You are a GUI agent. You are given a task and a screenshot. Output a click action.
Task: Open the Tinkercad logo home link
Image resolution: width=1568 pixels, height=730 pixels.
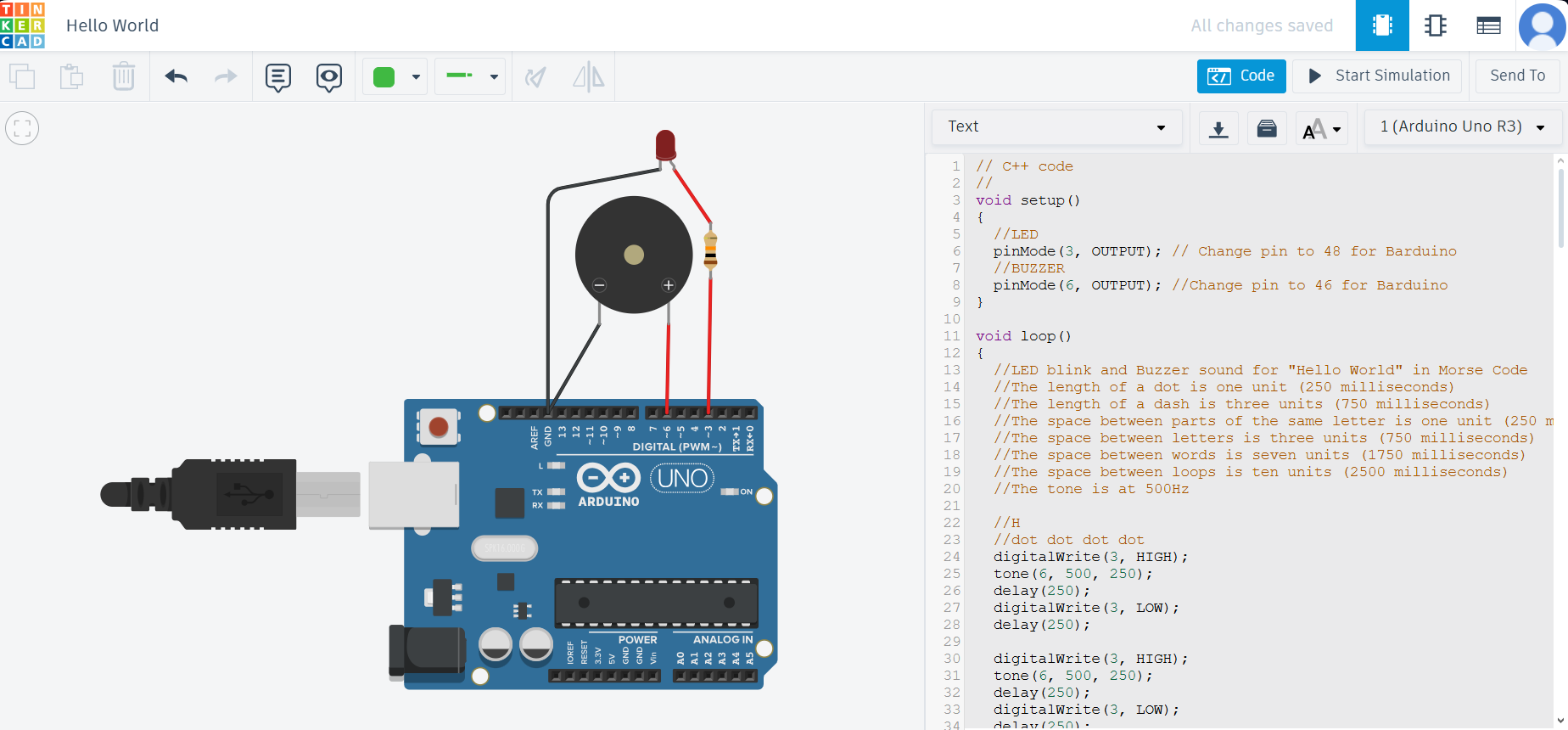[x=23, y=25]
